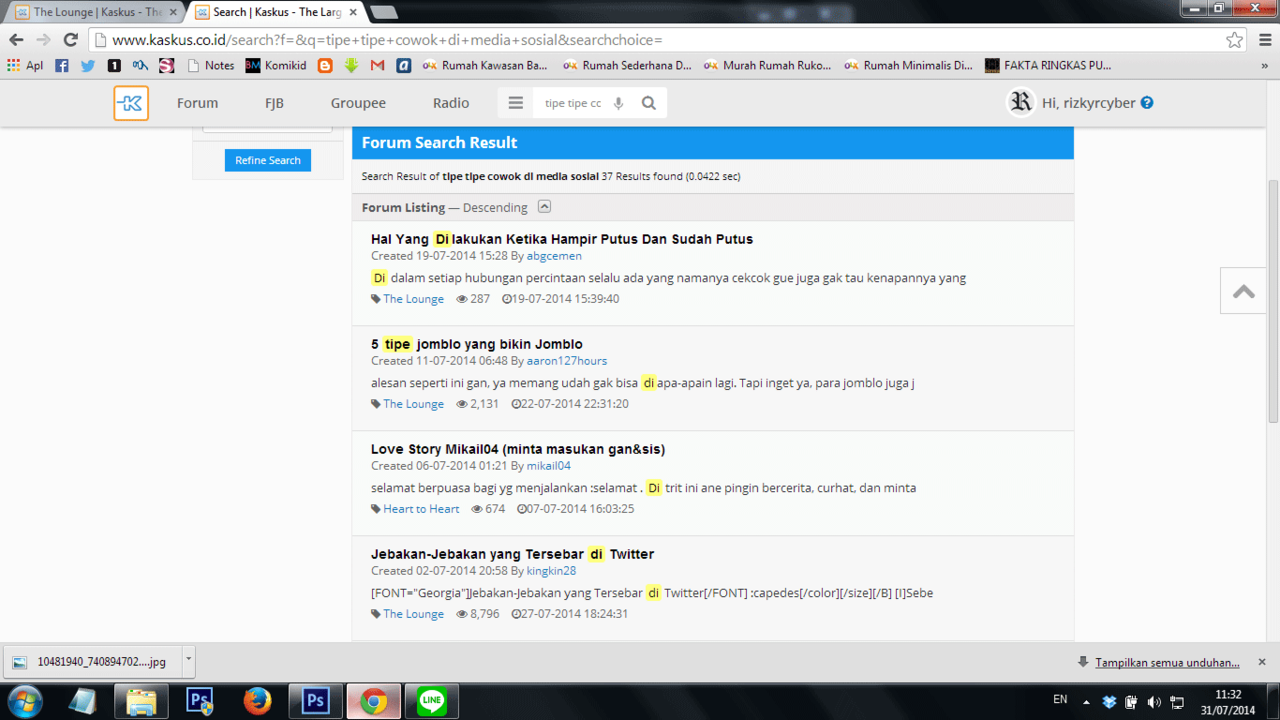Open thread 'Jebakan-Jebakan yang Tersebar di Twitter'
1280x720 pixels.
pyautogui.click(x=512, y=554)
